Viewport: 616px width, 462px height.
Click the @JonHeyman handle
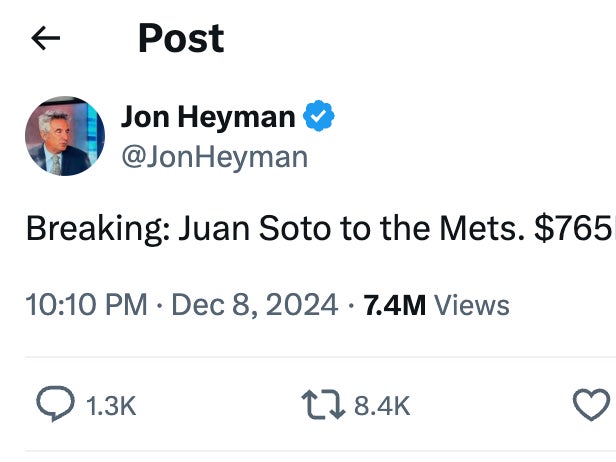tap(214, 157)
